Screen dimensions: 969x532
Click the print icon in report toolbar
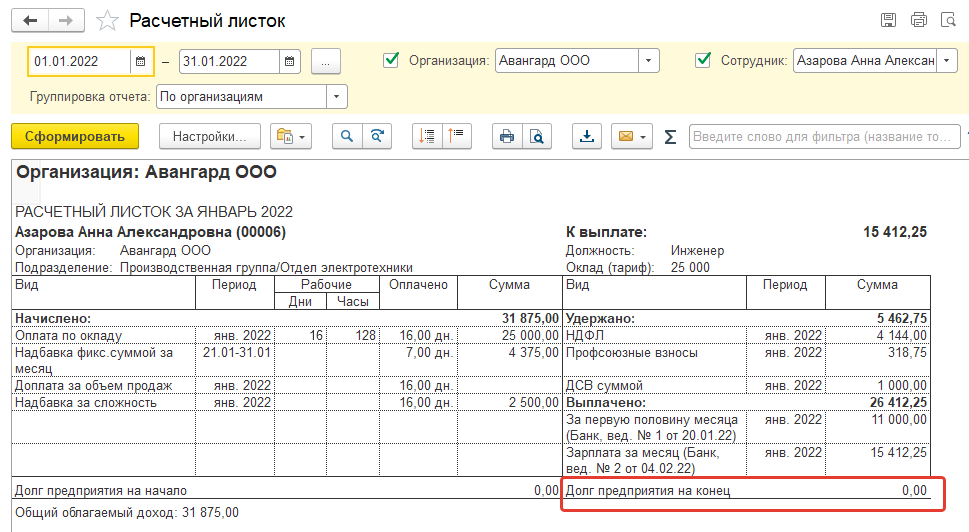pyautogui.click(x=507, y=137)
